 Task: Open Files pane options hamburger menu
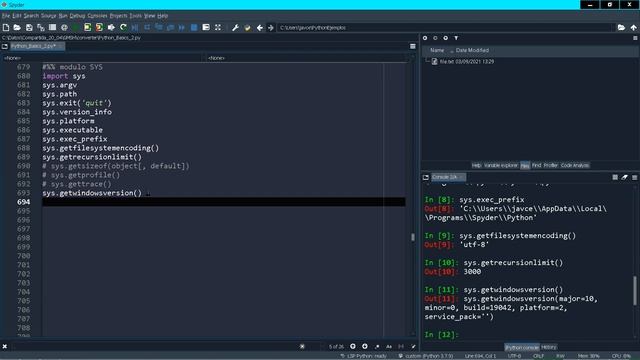pyautogui.click(x=635, y=38)
